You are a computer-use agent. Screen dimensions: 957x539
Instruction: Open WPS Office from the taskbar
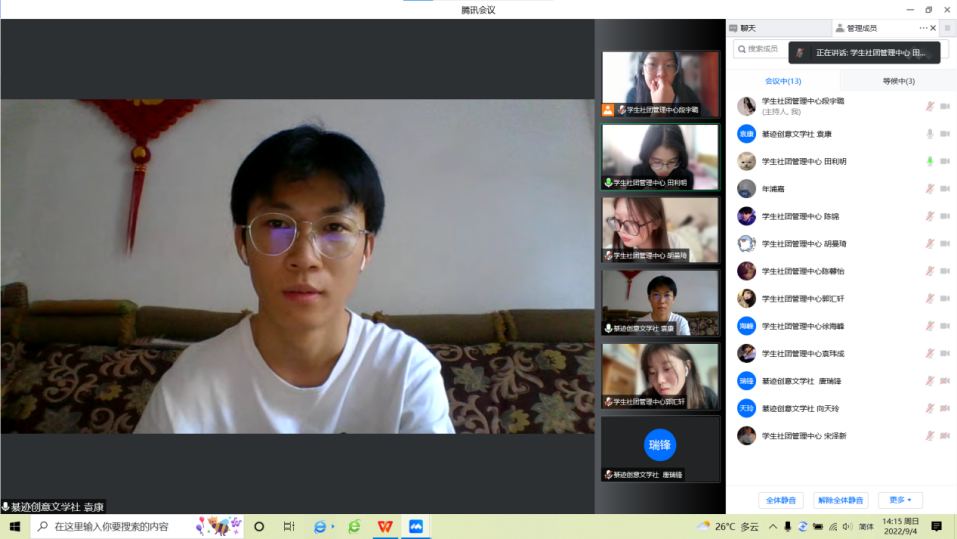pyautogui.click(x=385, y=526)
